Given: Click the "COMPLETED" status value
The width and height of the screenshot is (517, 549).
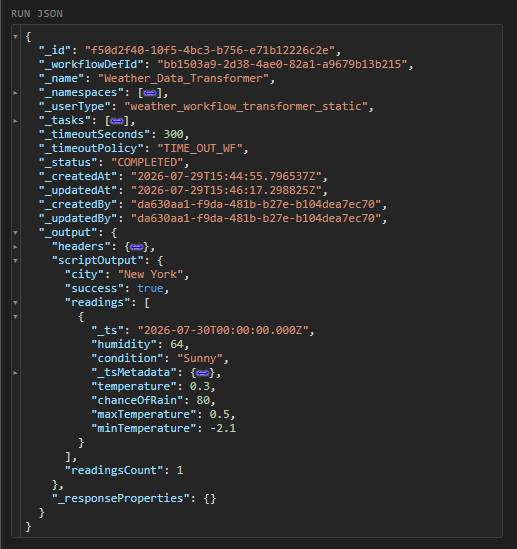Looking at the screenshot, I should point(147,162).
